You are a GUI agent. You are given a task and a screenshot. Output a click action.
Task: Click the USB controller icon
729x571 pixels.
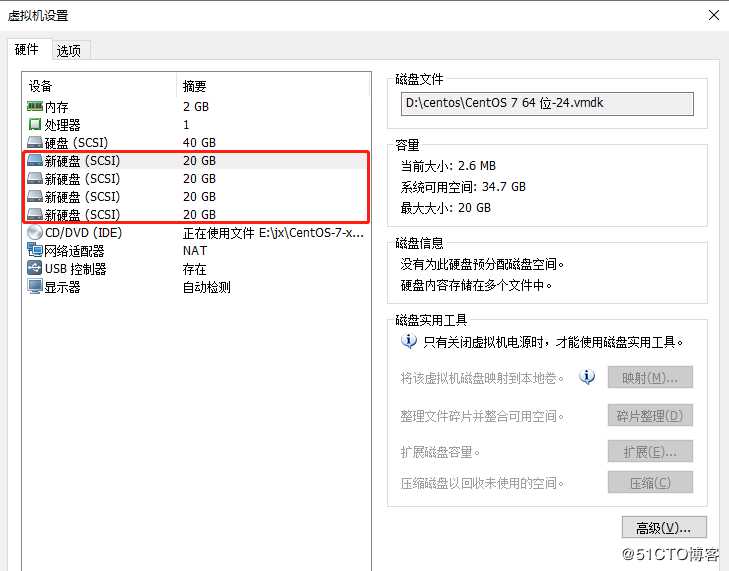(x=35, y=268)
